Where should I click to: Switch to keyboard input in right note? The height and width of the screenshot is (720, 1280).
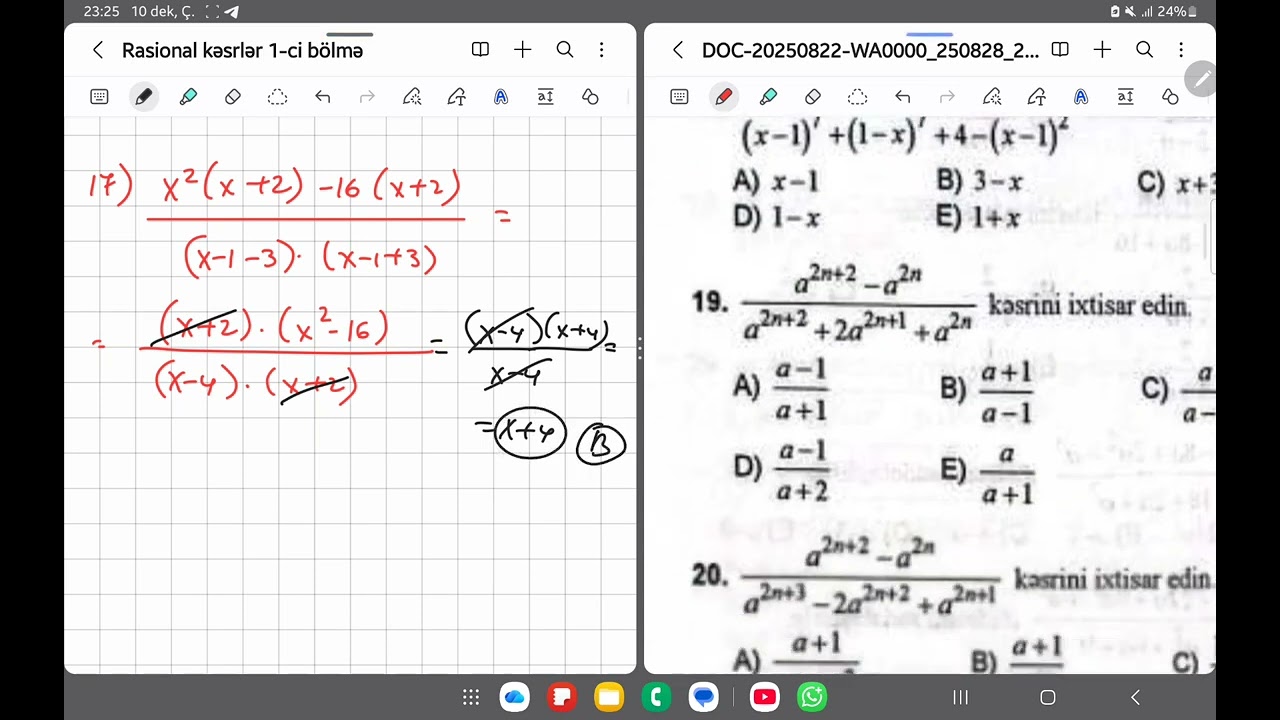pyautogui.click(x=679, y=97)
